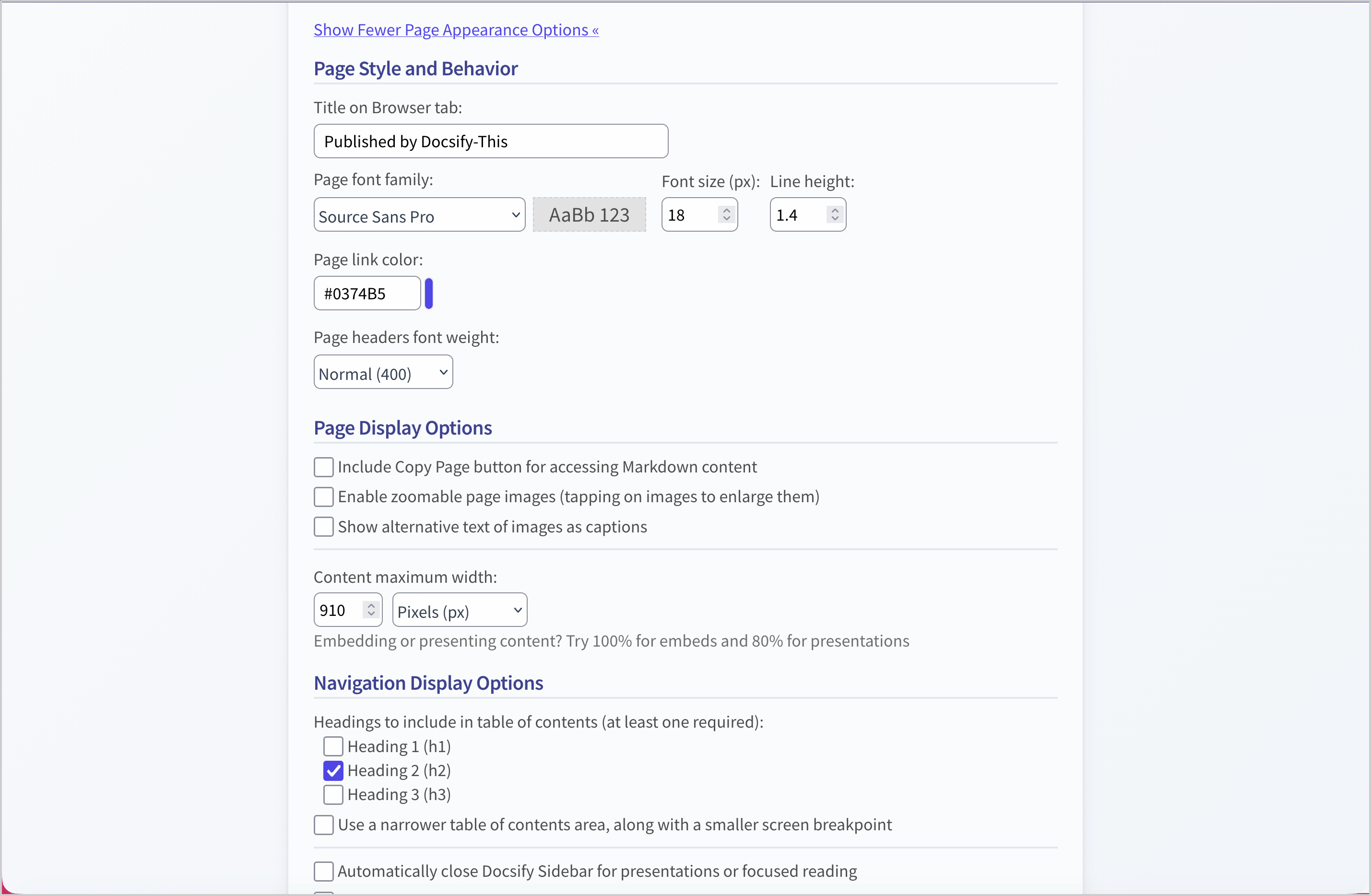This screenshot has height=896, width=1371.
Task: Edit the Title on Browser tab field
Action: coord(490,141)
